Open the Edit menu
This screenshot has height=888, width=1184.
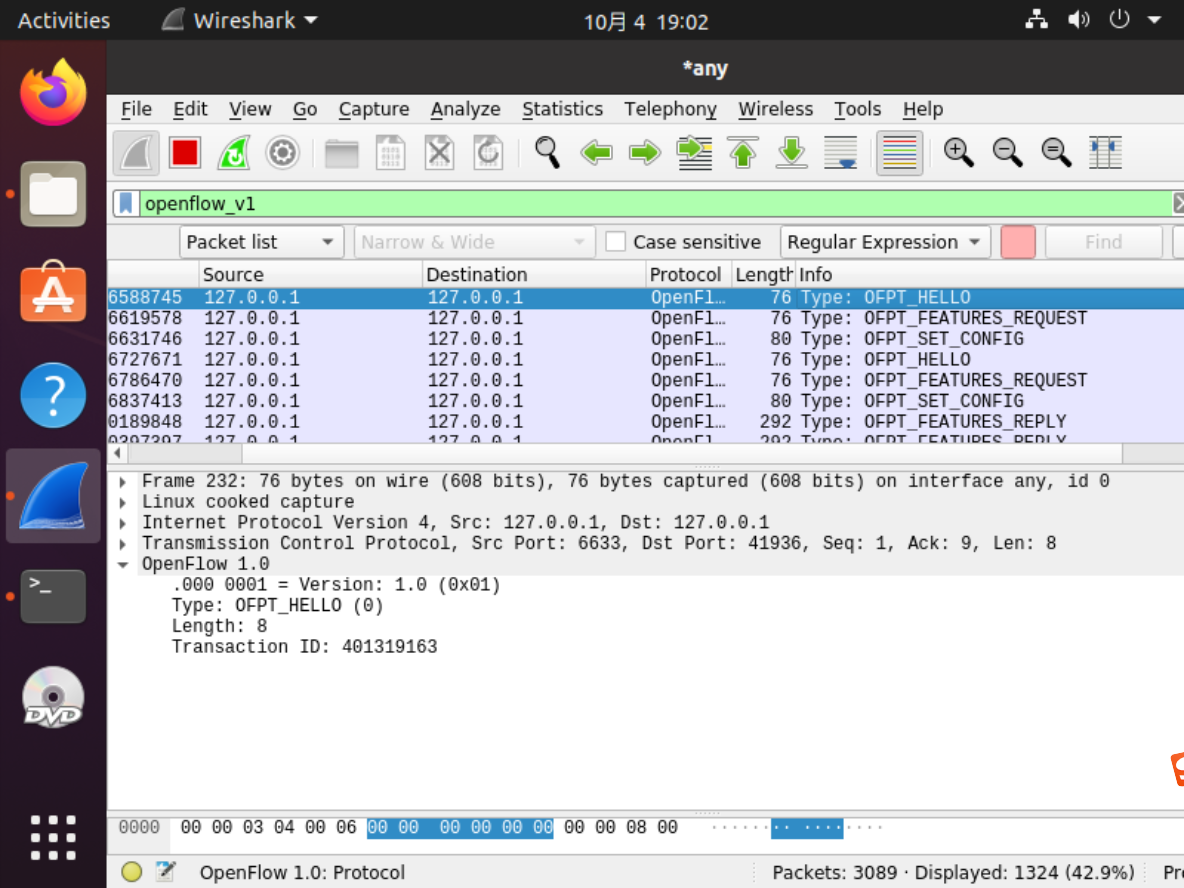[190, 109]
